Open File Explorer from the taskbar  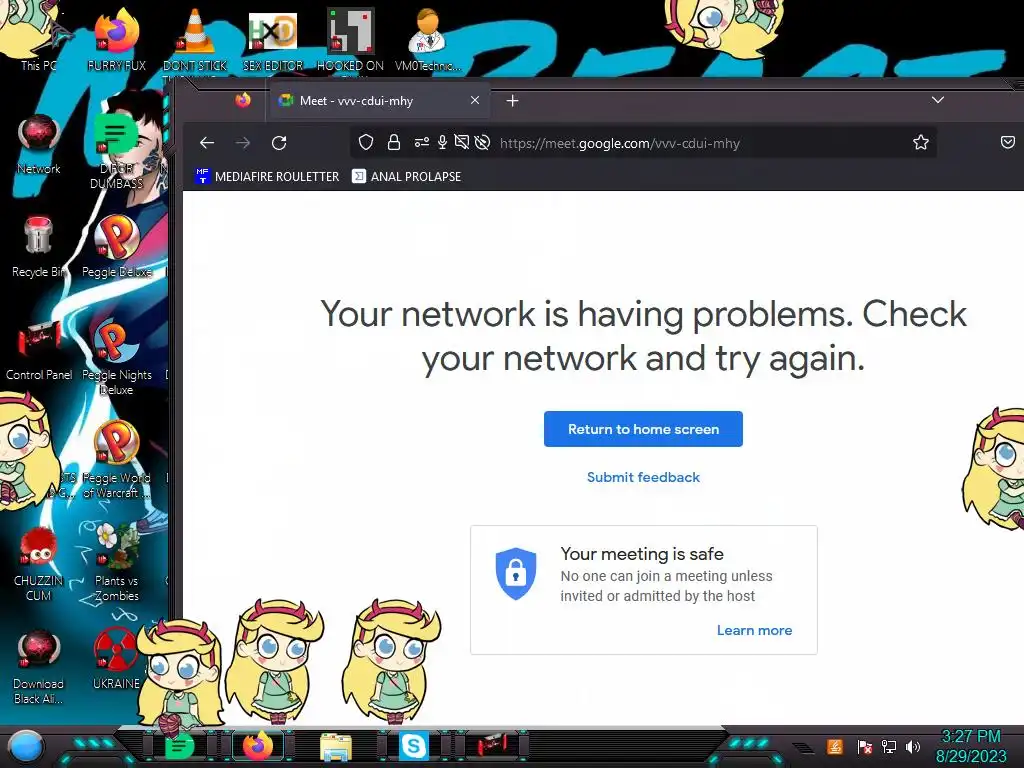point(336,746)
